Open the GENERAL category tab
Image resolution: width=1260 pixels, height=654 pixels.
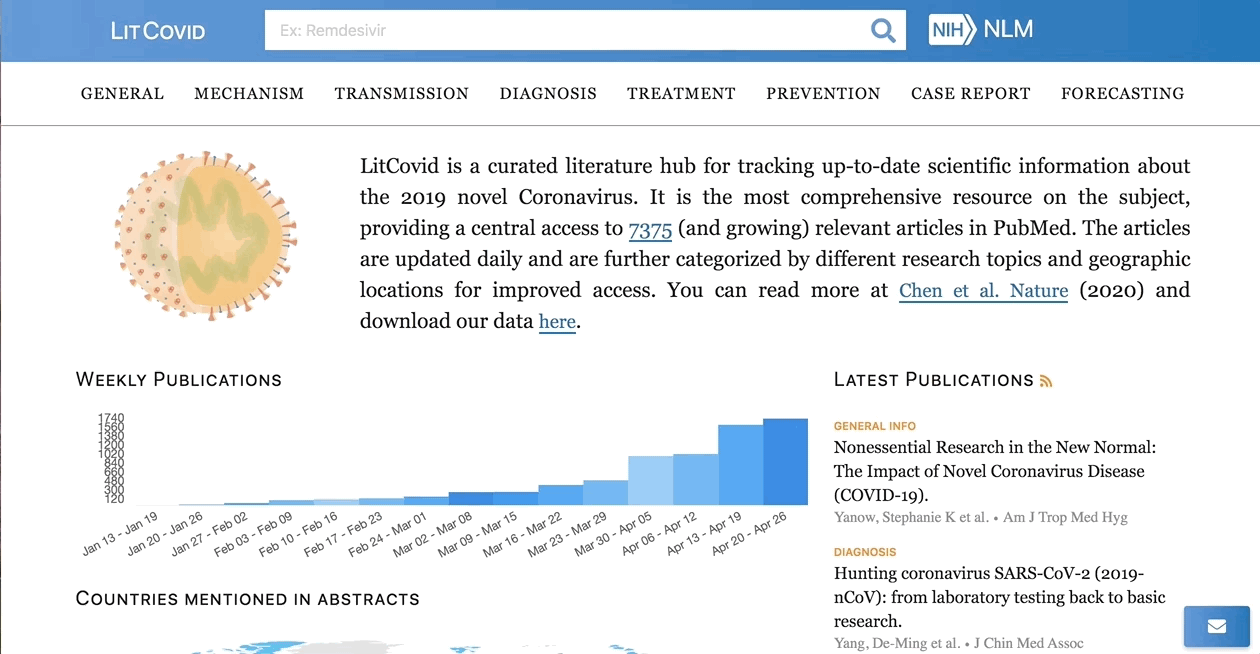[122, 93]
